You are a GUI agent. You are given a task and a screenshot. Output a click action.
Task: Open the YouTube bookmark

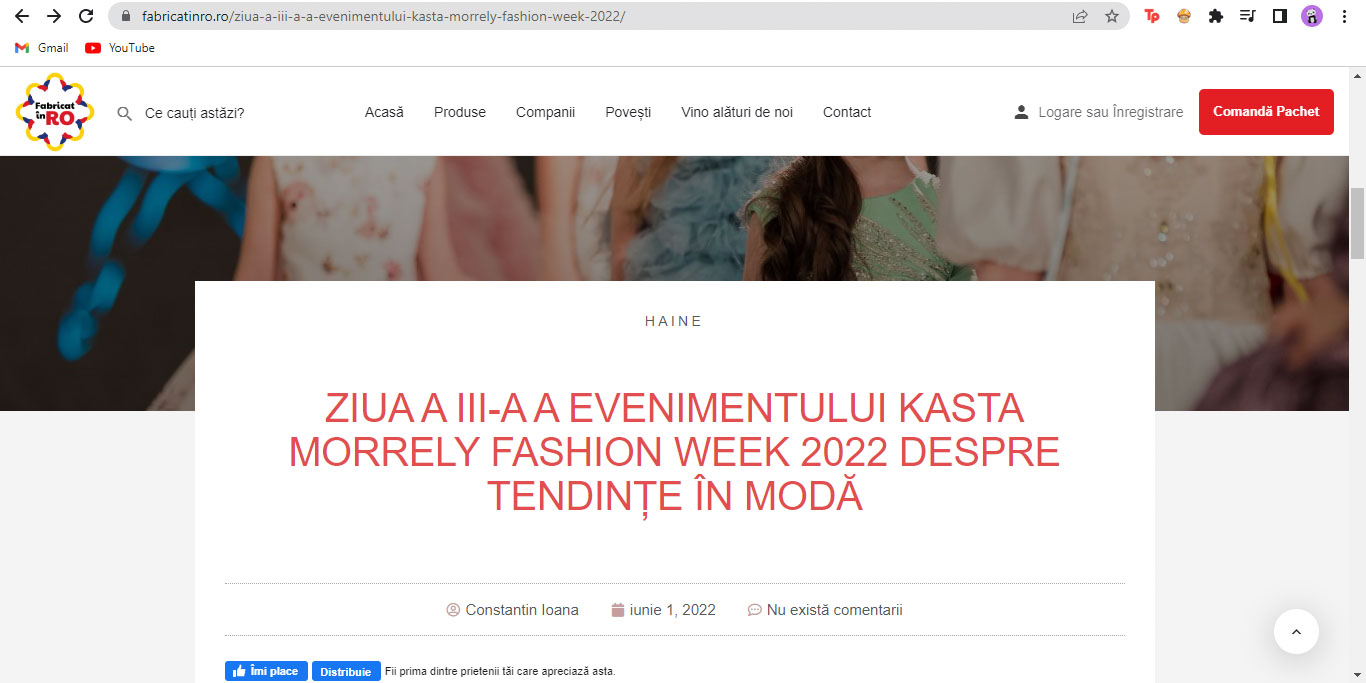click(x=120, y=48)
